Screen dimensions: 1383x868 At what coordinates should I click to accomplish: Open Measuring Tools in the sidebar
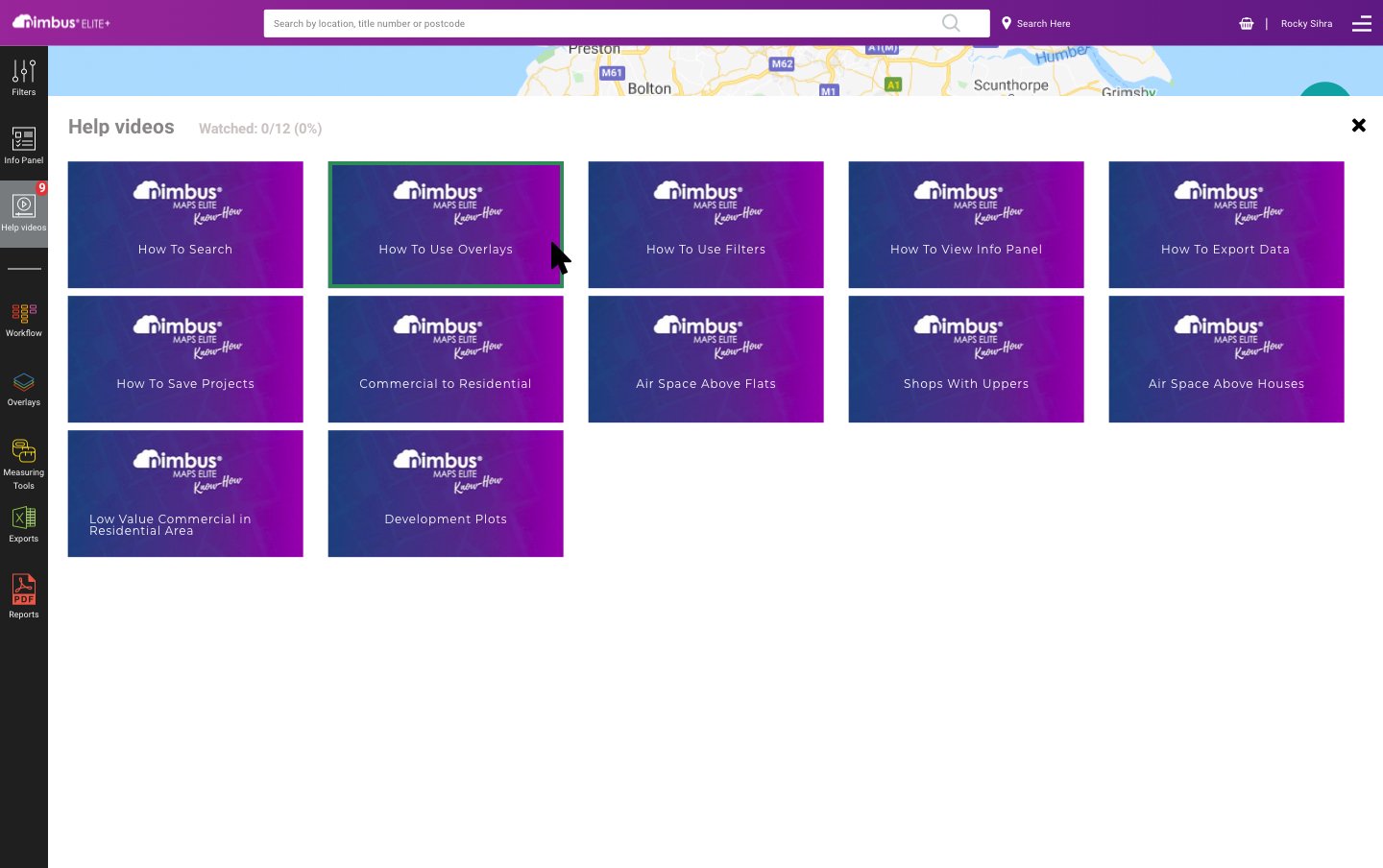click(x=24, y=464)
